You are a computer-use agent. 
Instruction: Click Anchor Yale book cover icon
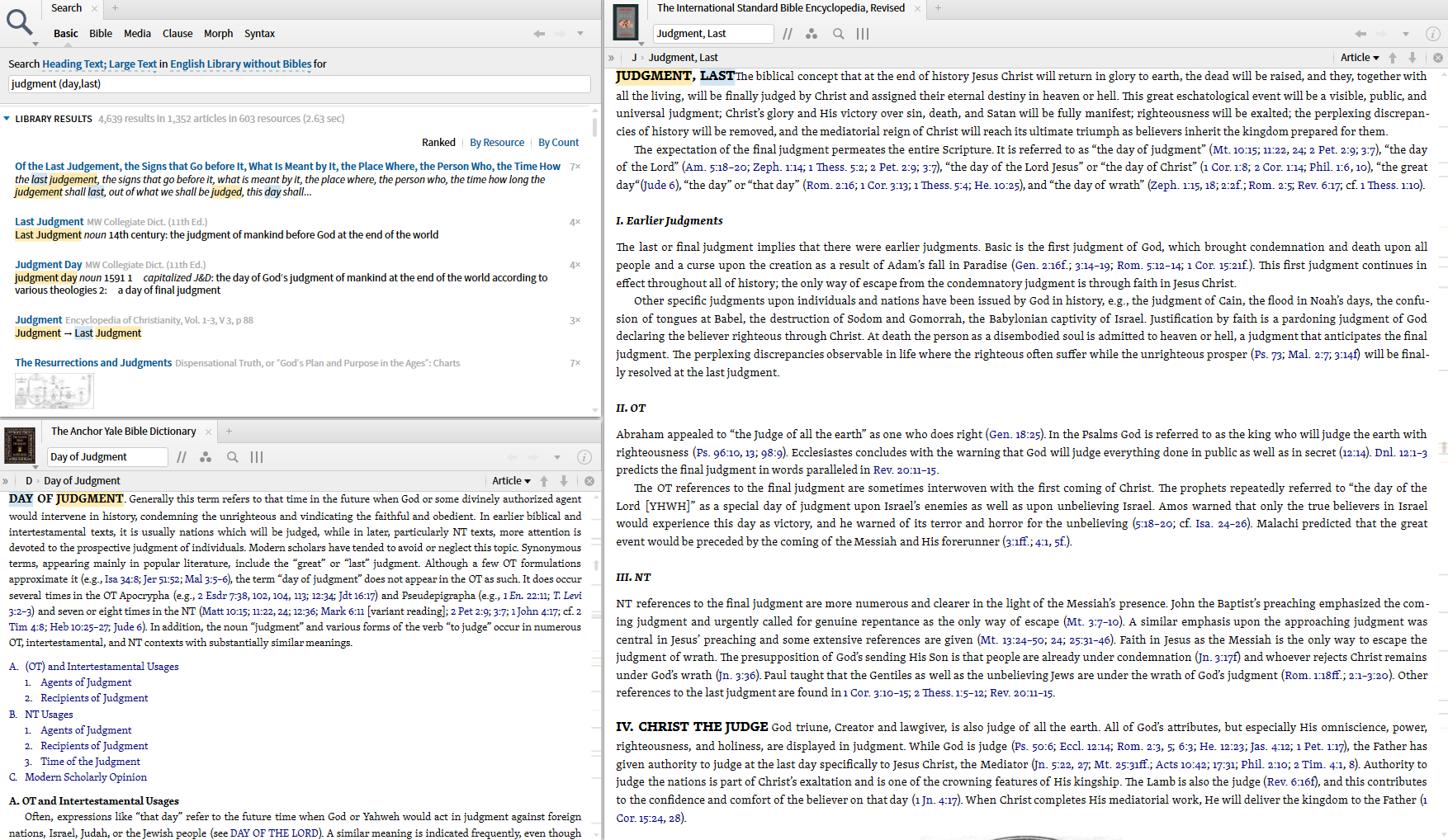pos(20,445)
